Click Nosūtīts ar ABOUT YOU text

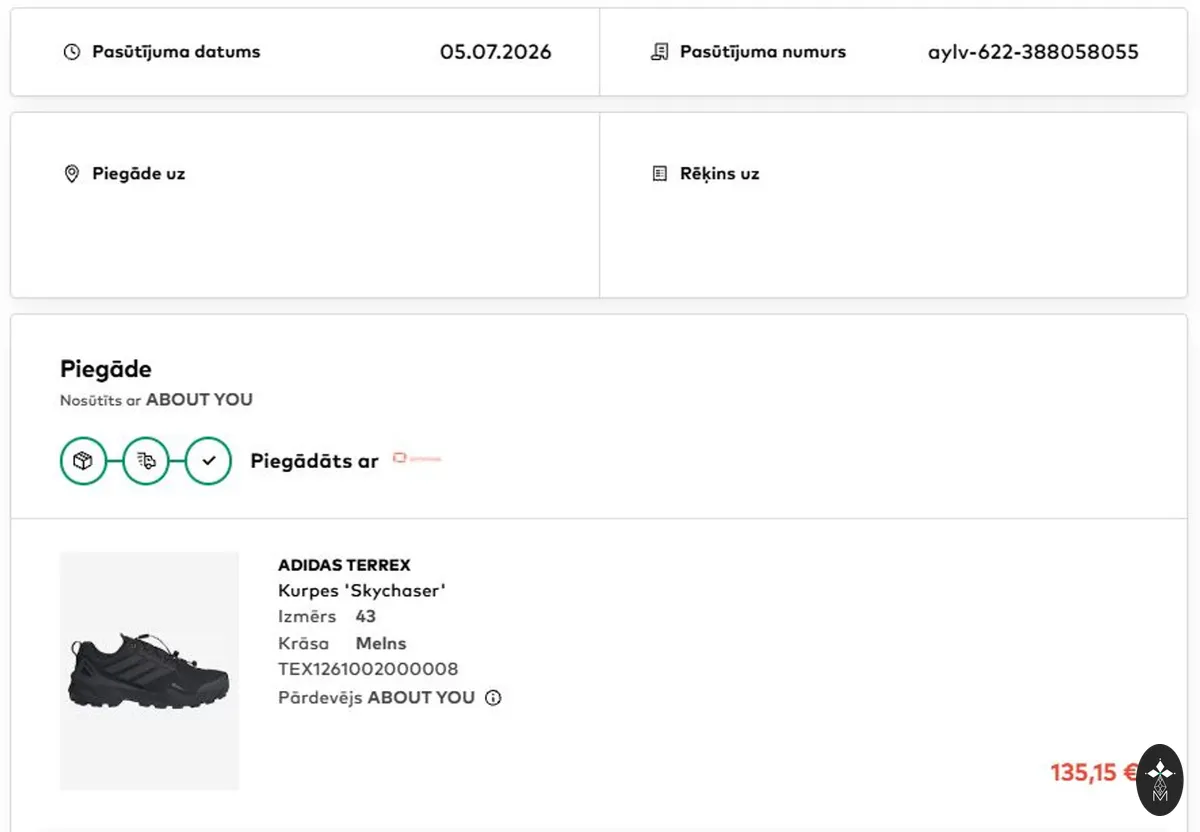point(156,400)
